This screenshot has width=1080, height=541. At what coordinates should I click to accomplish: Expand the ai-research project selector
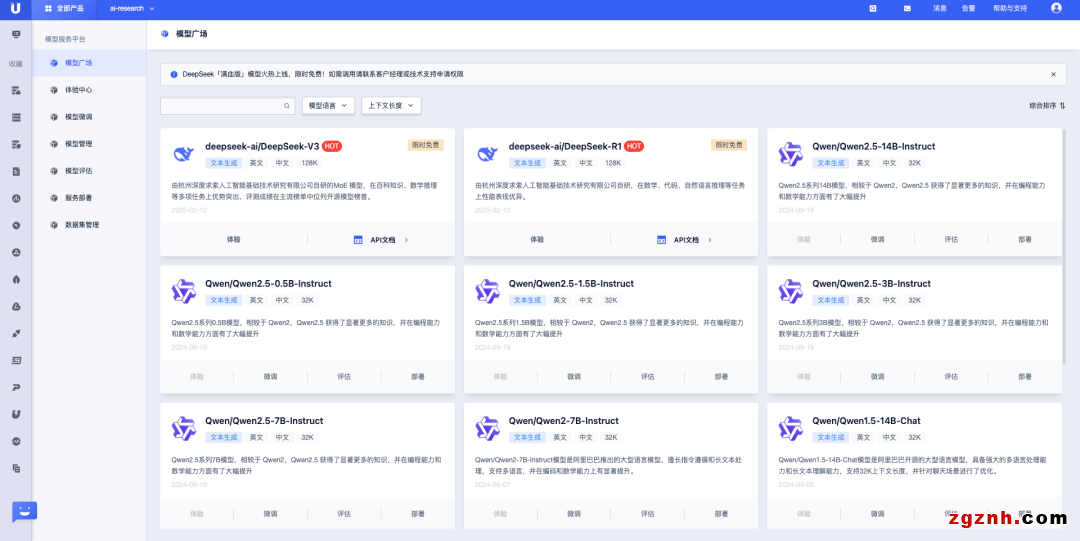pyautogui.click(x=132, y=8)
